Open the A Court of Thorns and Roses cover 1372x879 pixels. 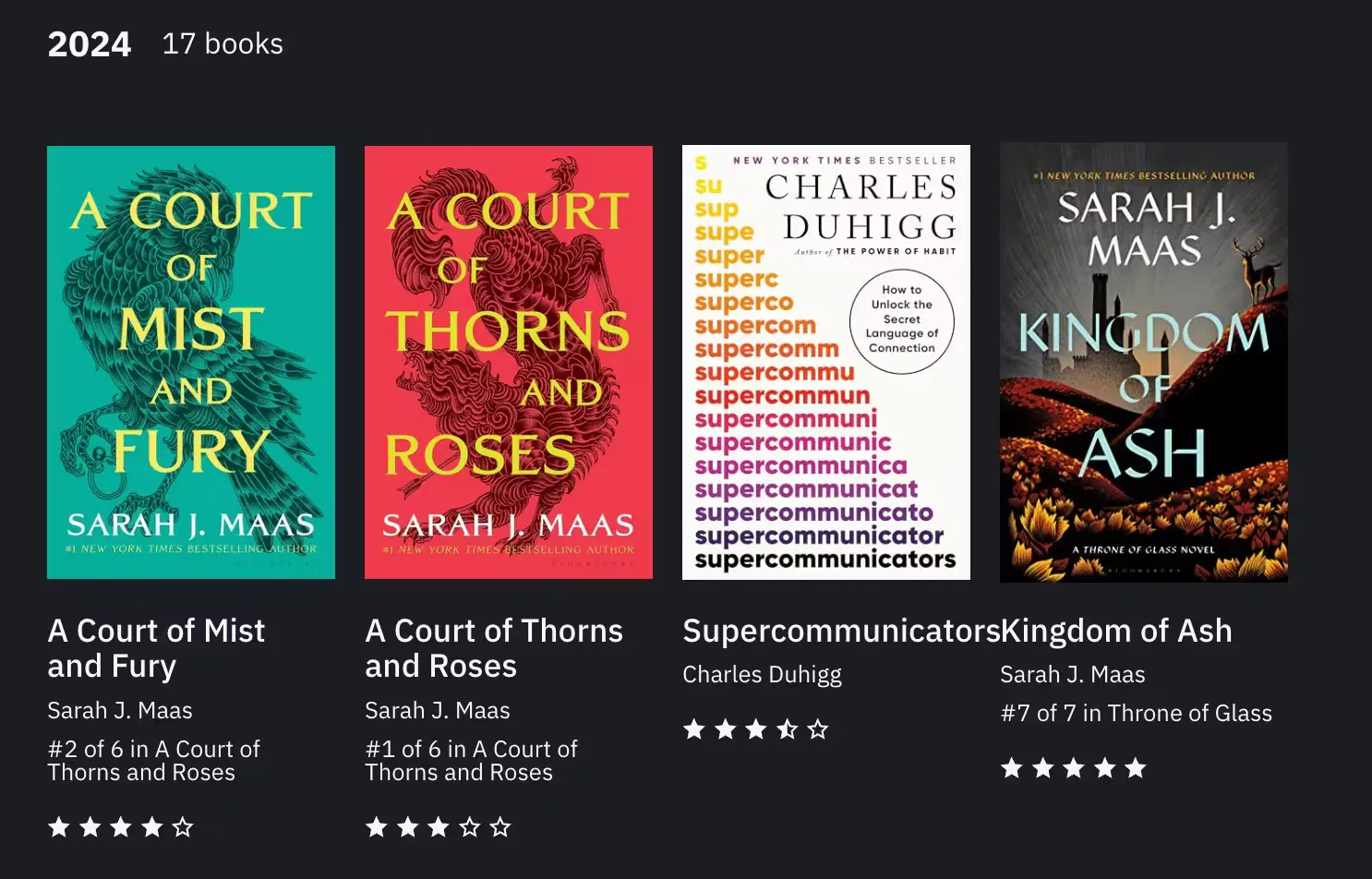[508, 362]
